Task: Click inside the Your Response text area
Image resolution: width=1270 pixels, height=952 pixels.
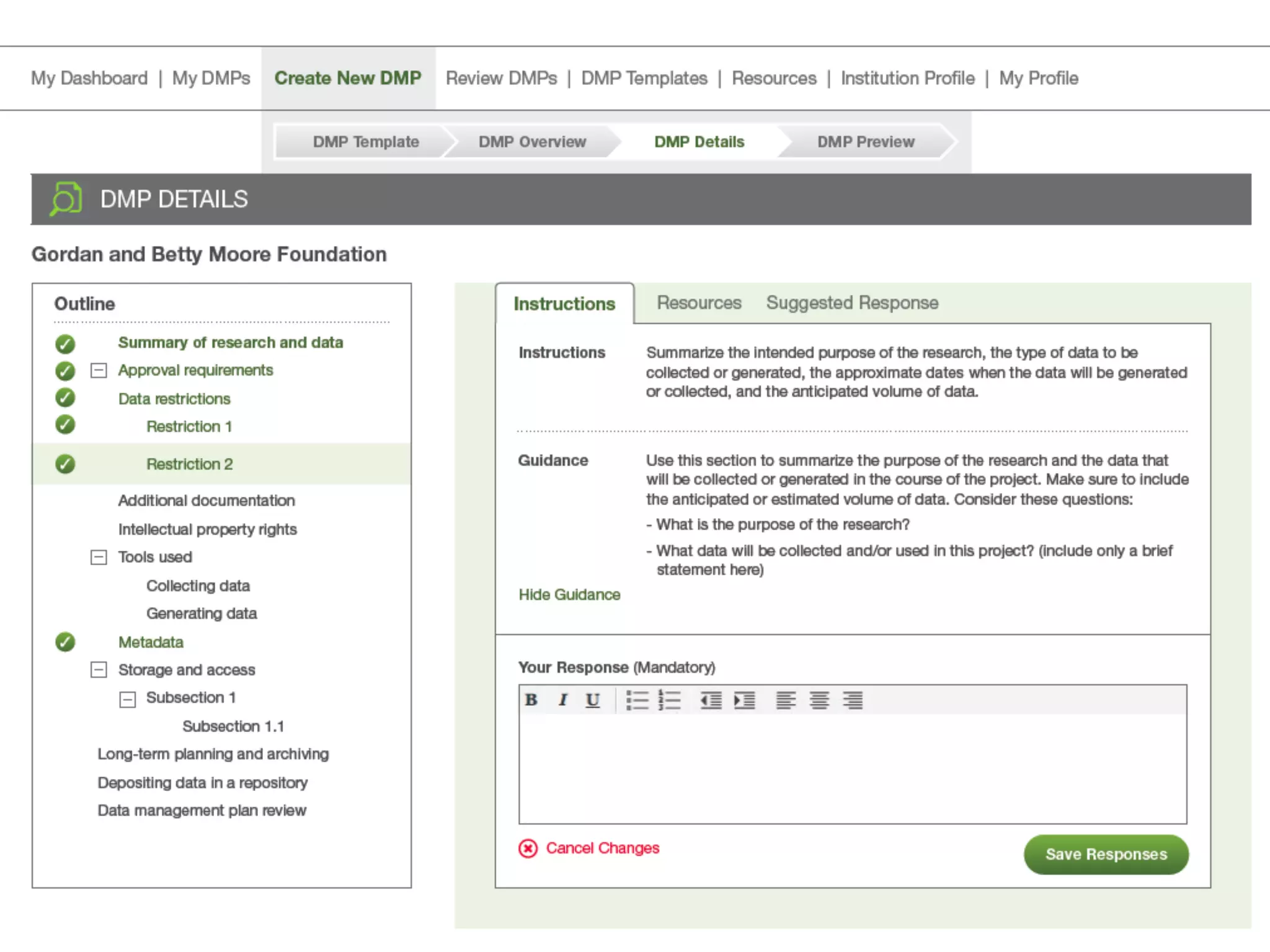Action: click(x=853, y=769)
